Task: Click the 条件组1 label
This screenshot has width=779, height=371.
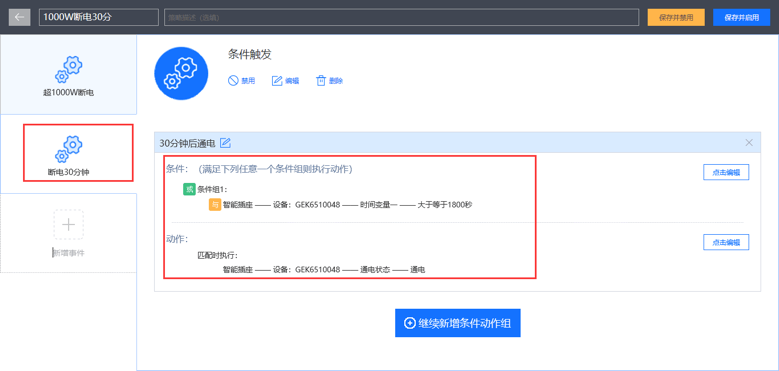Action: tap(212, 189)
